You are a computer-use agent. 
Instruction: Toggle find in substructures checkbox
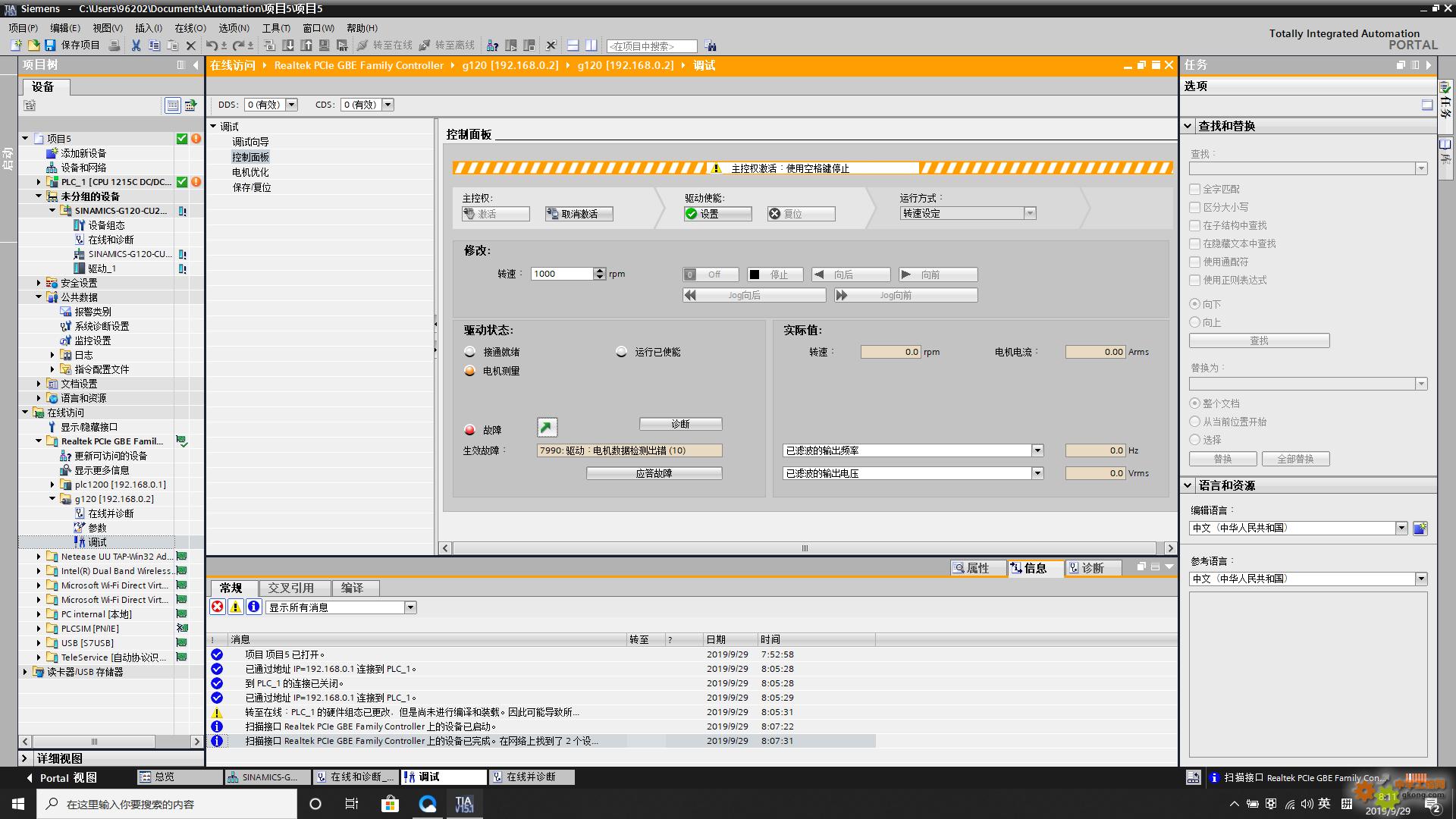click(1195, 225)
